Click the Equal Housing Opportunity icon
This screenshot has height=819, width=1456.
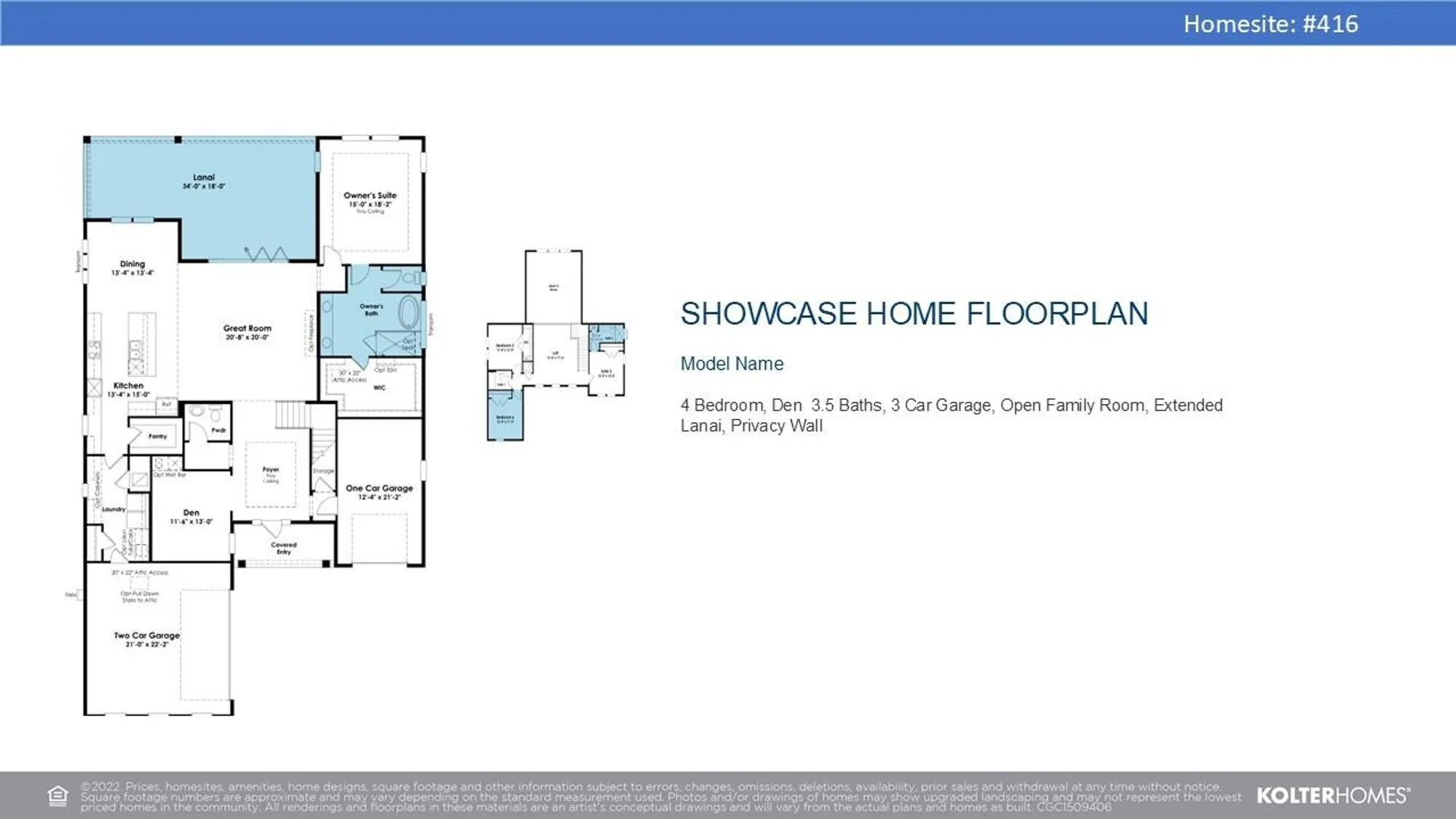[58, 796]
